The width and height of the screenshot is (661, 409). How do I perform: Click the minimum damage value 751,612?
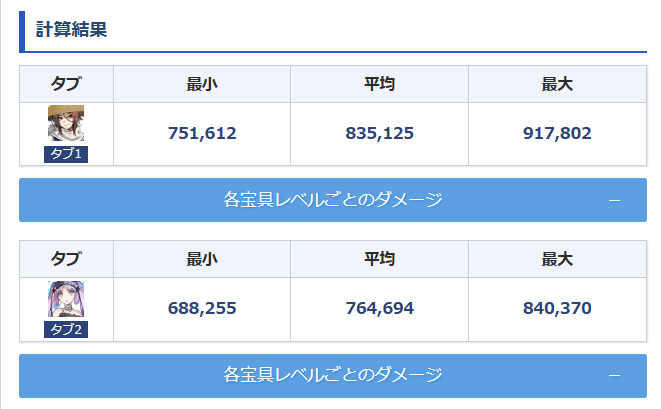point(202,134)
